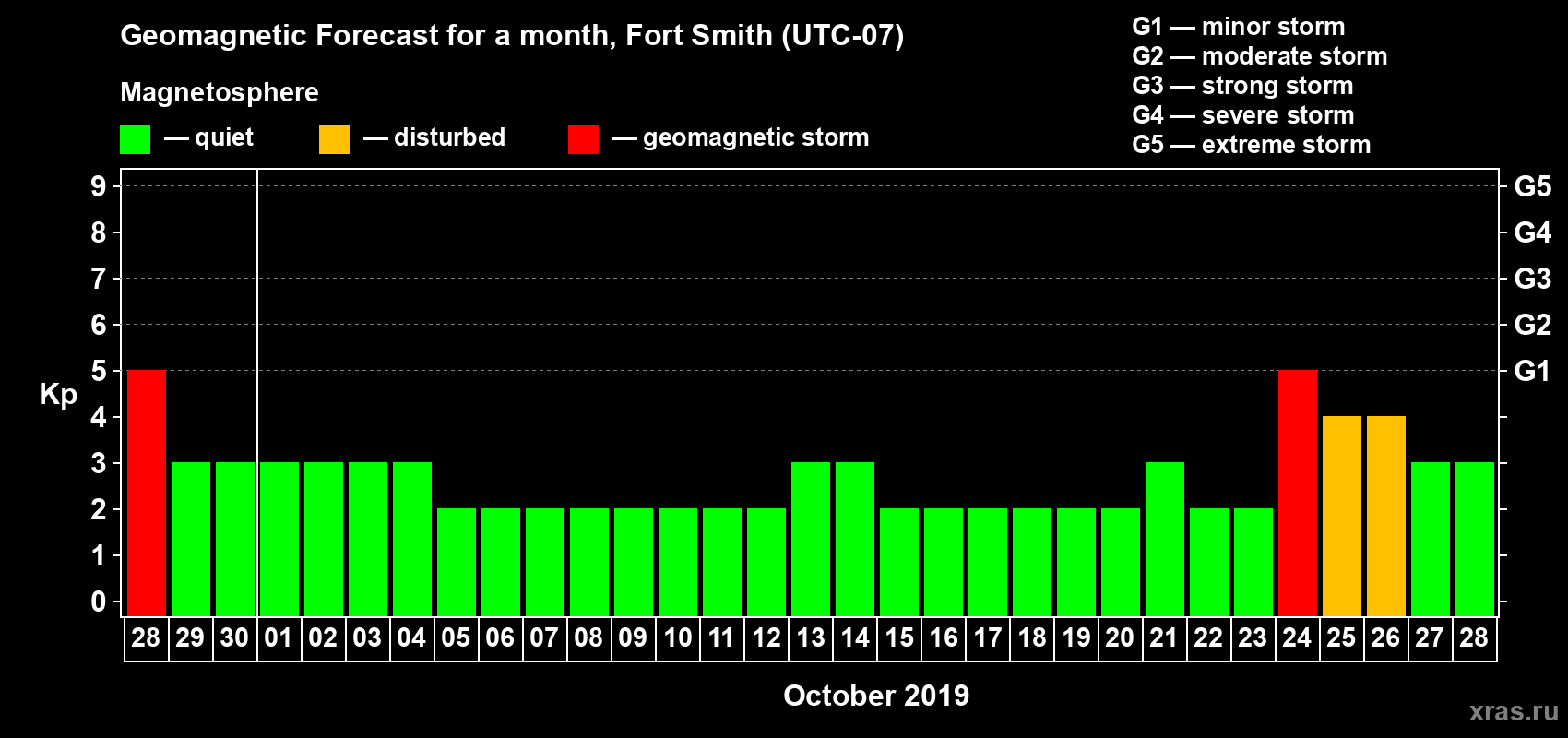Click the 'disturbed' legend label
The width and height of the screenshot is (1568, 738).
coord(449,137)
